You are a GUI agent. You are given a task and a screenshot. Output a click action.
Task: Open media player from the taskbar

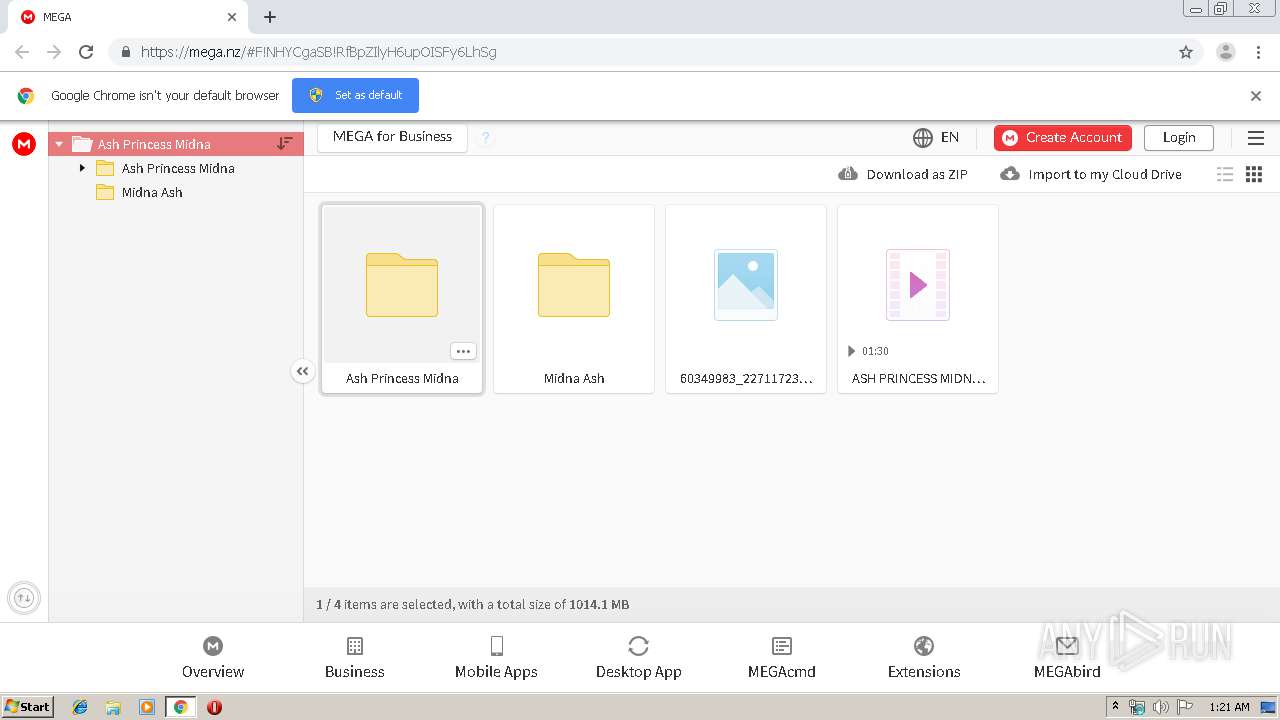coord(147,707)
